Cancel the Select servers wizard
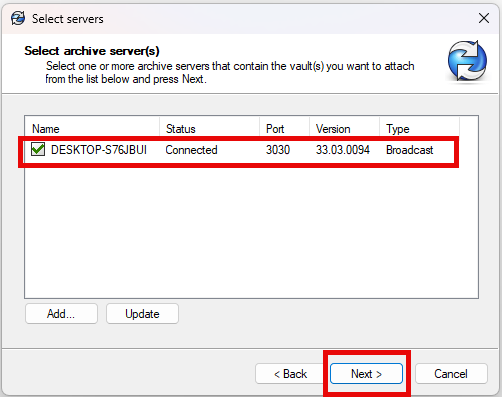Viewport: 502px width, 397px height. pos(451,374)
